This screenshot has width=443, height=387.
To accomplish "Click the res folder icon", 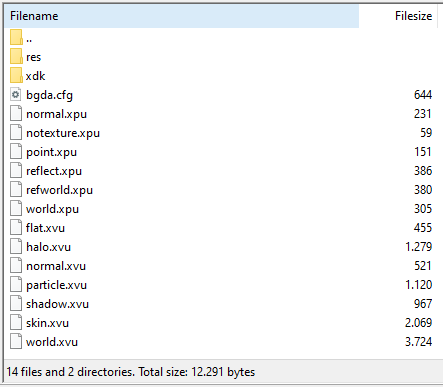I will tap(16, 56).
